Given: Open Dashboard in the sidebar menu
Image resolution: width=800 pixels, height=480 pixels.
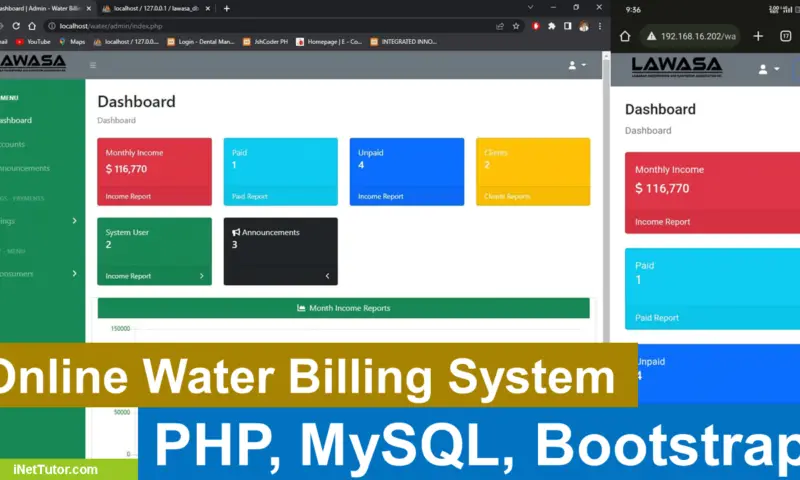Looking at the screenshot, I should pyautogui.click(x=16, y=120).
